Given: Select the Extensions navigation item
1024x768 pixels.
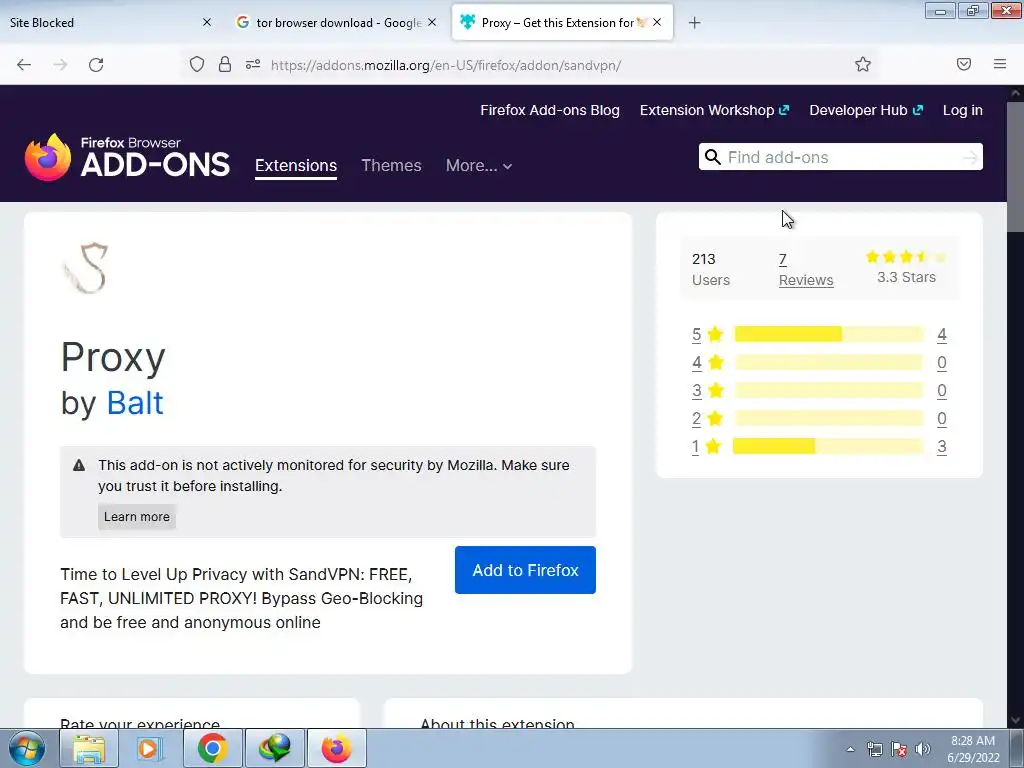Looking at the screenshot, I should pos(296,165).
